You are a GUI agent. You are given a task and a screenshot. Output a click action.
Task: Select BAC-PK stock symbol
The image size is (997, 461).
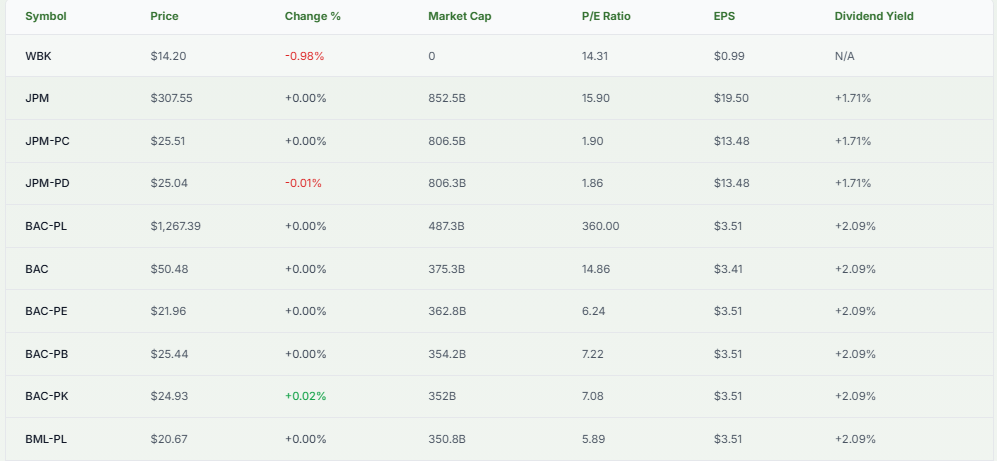pos(46,396)
